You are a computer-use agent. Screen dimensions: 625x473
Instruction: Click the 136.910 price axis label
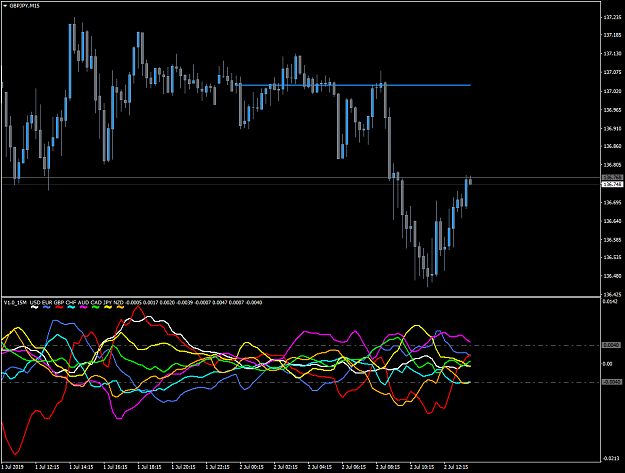(x=613, y=129)
